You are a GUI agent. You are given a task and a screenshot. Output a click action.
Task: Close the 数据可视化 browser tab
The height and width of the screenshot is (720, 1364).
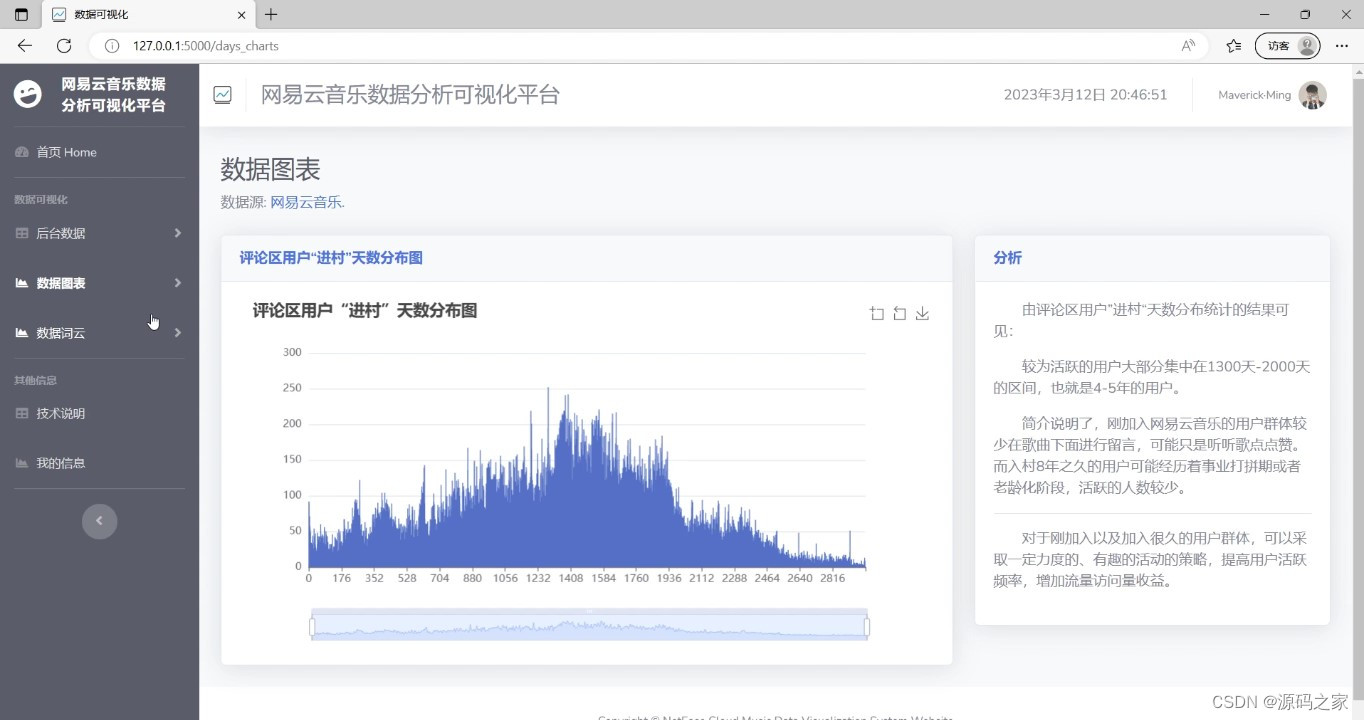pyautogui.click(x=241, y=15)
